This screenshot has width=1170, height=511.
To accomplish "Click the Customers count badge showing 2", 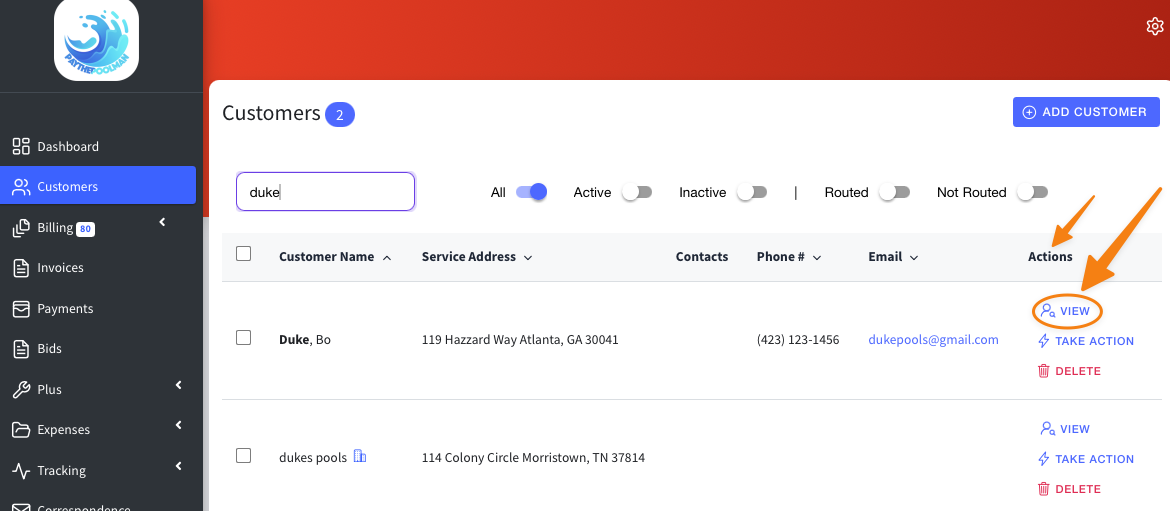I will [x=340, y=115].
